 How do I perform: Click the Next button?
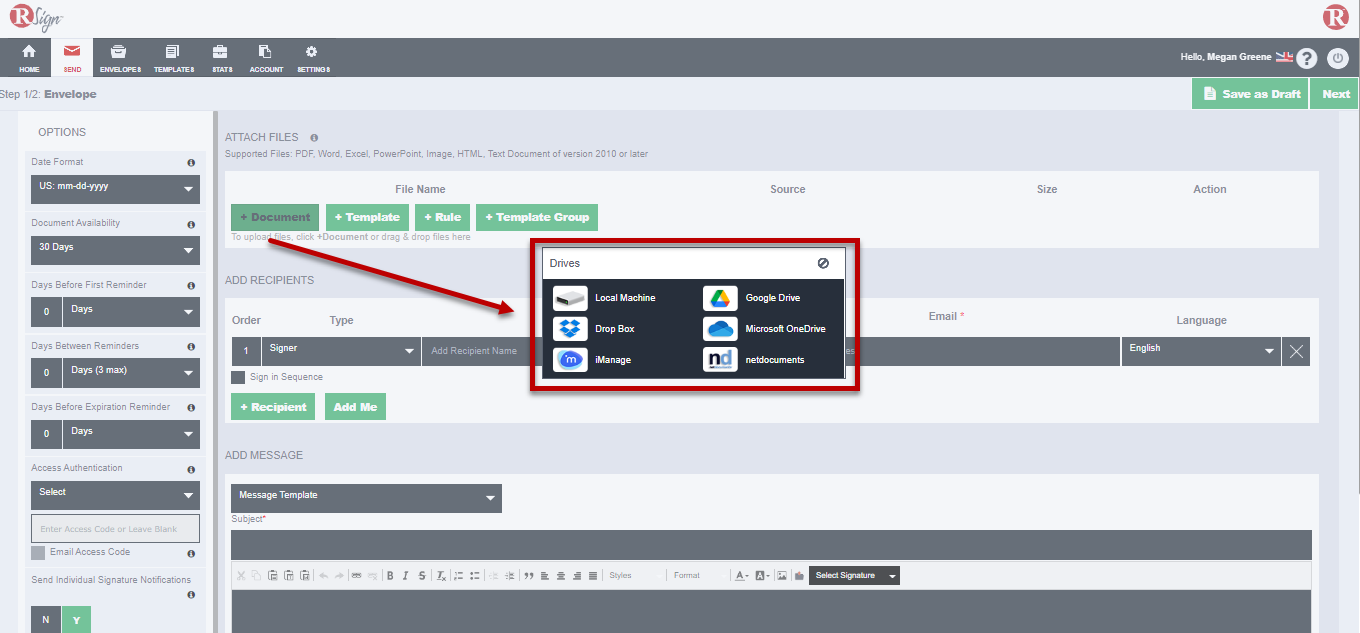point(1336,93)
